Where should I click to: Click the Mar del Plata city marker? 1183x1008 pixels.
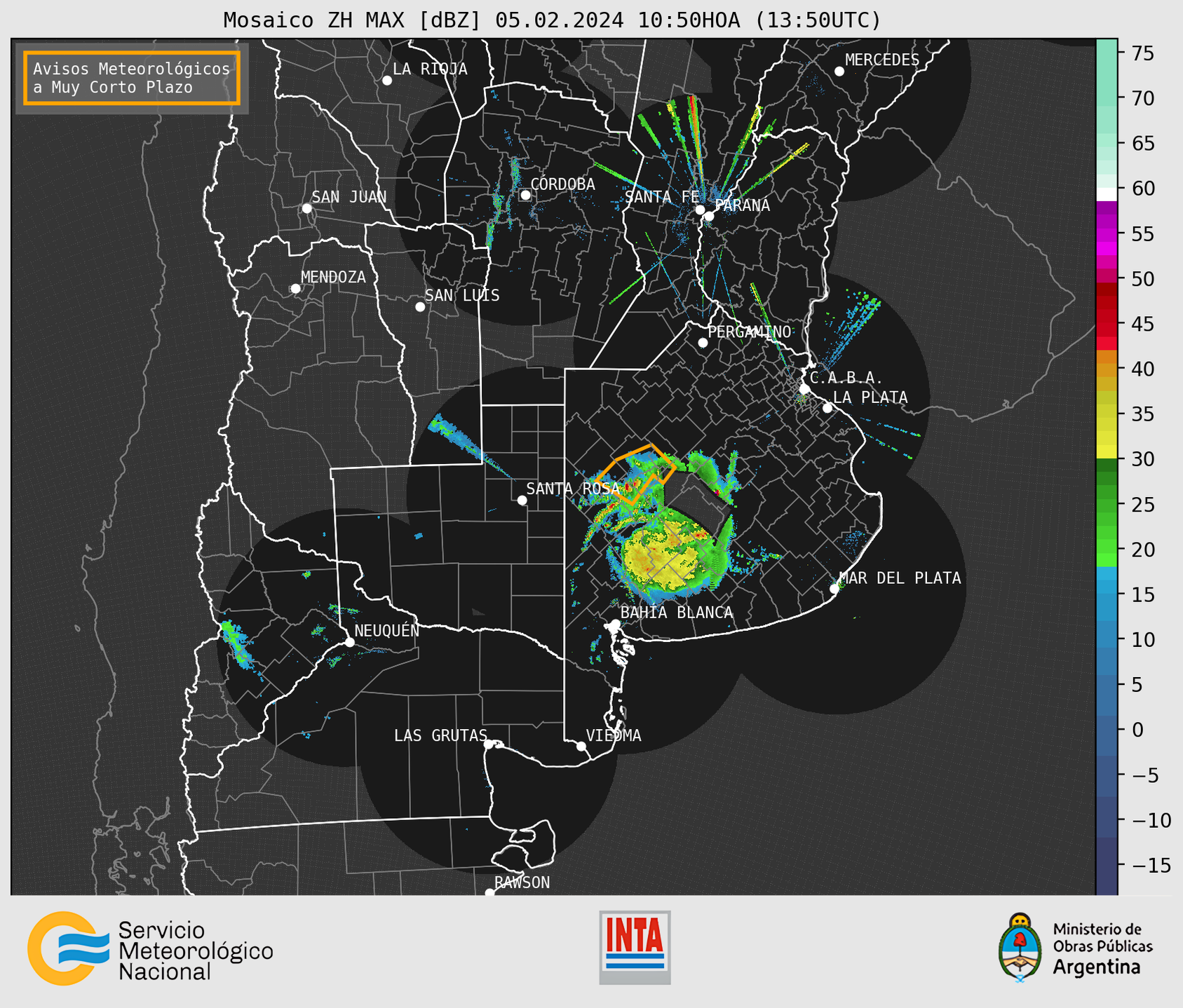point(834,589)
